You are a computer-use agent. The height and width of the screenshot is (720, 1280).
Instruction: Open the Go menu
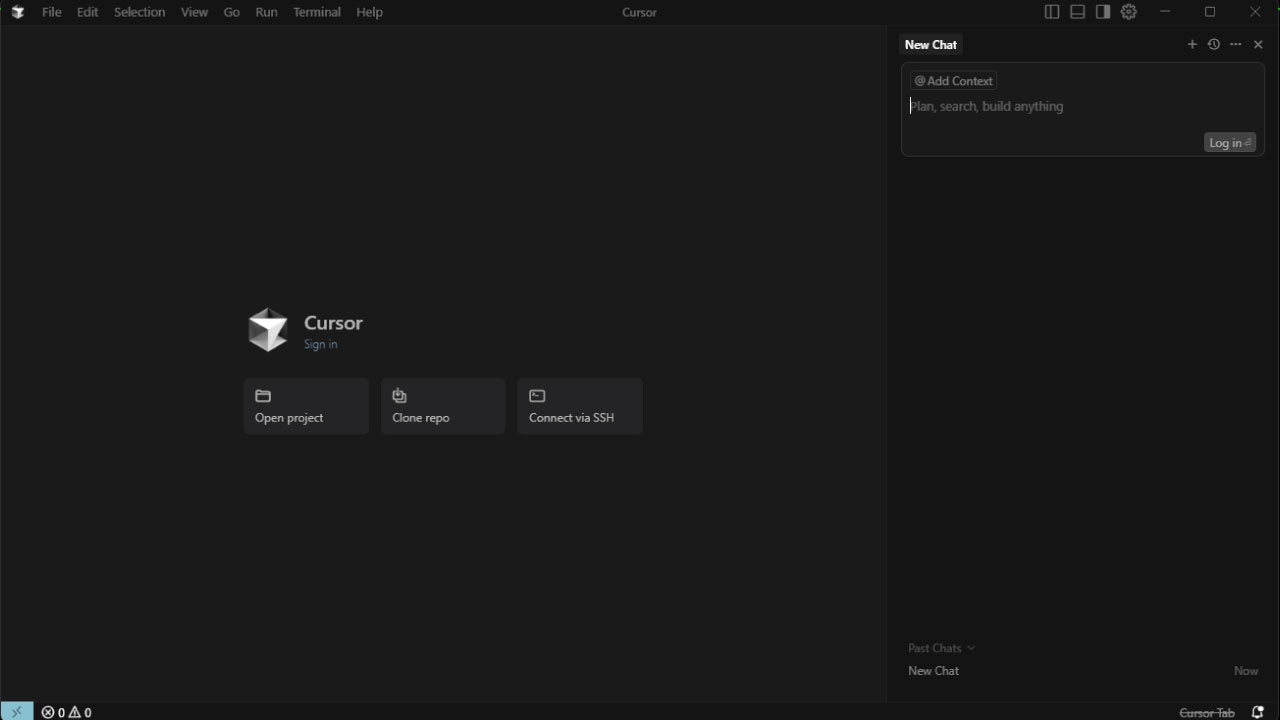232,12
